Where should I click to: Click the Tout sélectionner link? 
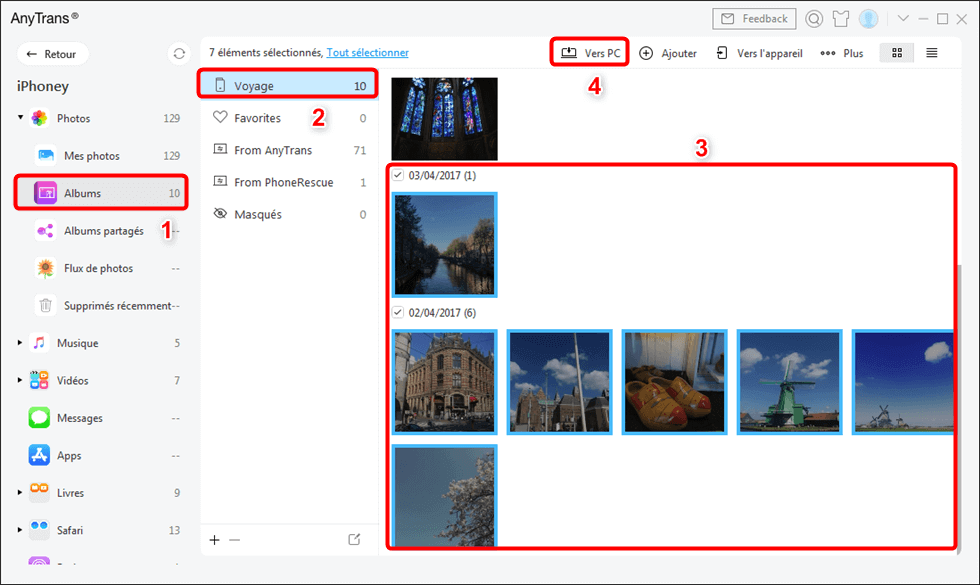pyautogui.click(x=368, y=52)
